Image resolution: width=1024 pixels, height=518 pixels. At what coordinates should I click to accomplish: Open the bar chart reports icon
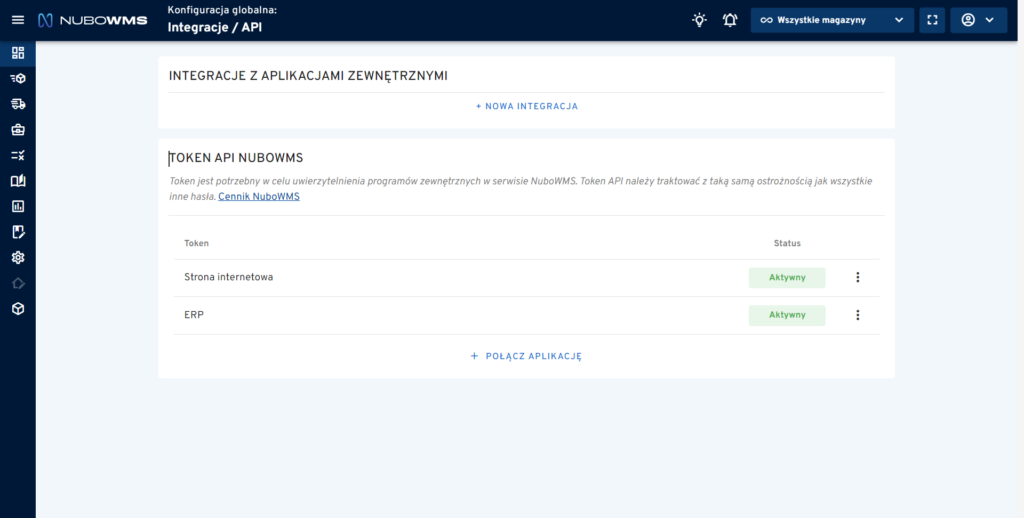coord(18,206)
